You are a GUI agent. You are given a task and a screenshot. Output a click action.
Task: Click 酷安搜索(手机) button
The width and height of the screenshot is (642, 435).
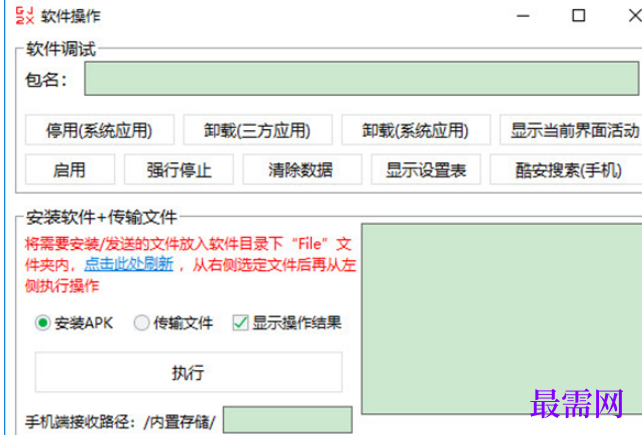tap(566, 170)
